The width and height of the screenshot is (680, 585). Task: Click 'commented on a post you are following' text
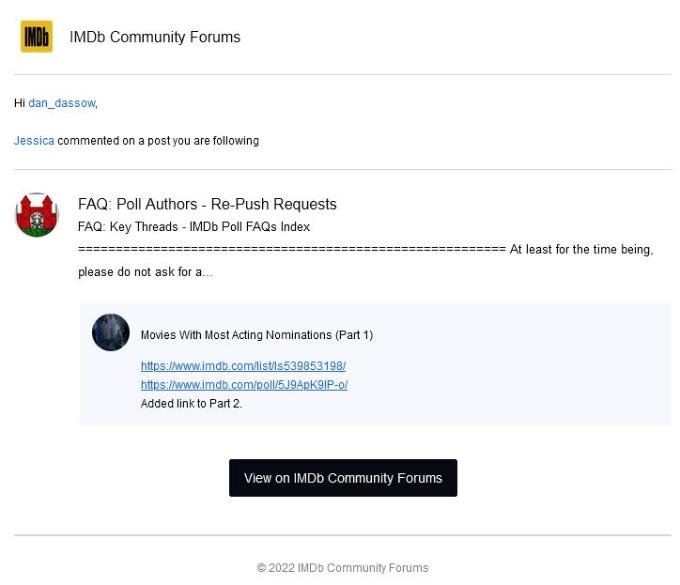tap(158, 141)
